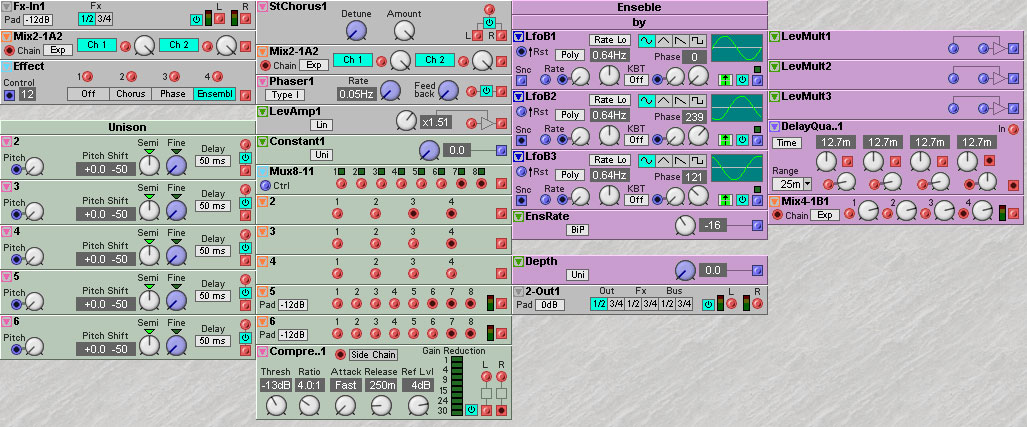
Task: Click Fx-In1 power mute icon
Action: pyautogui.click(x=195, y=19)
